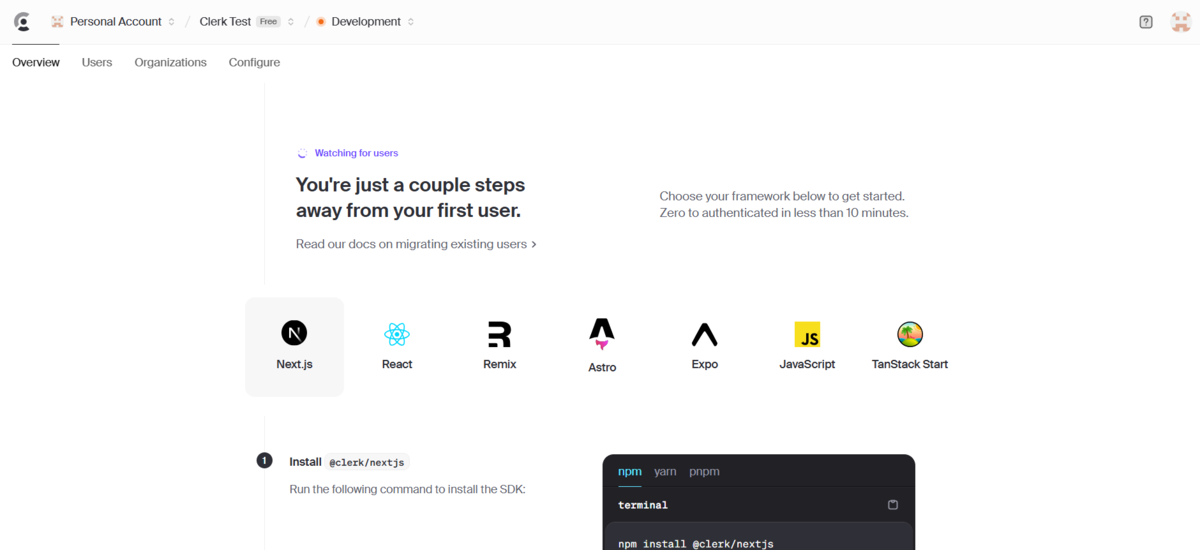The height and width of the screenshot is (550, 1200).
Task: Select the pnpm package manager tab
Action: point(704,471)
